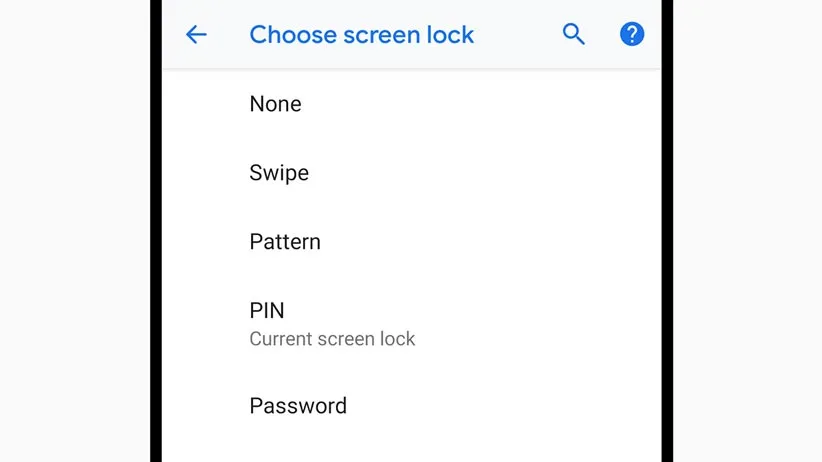
Task: Click the "Swipe" text label
Action: (279, 173)
